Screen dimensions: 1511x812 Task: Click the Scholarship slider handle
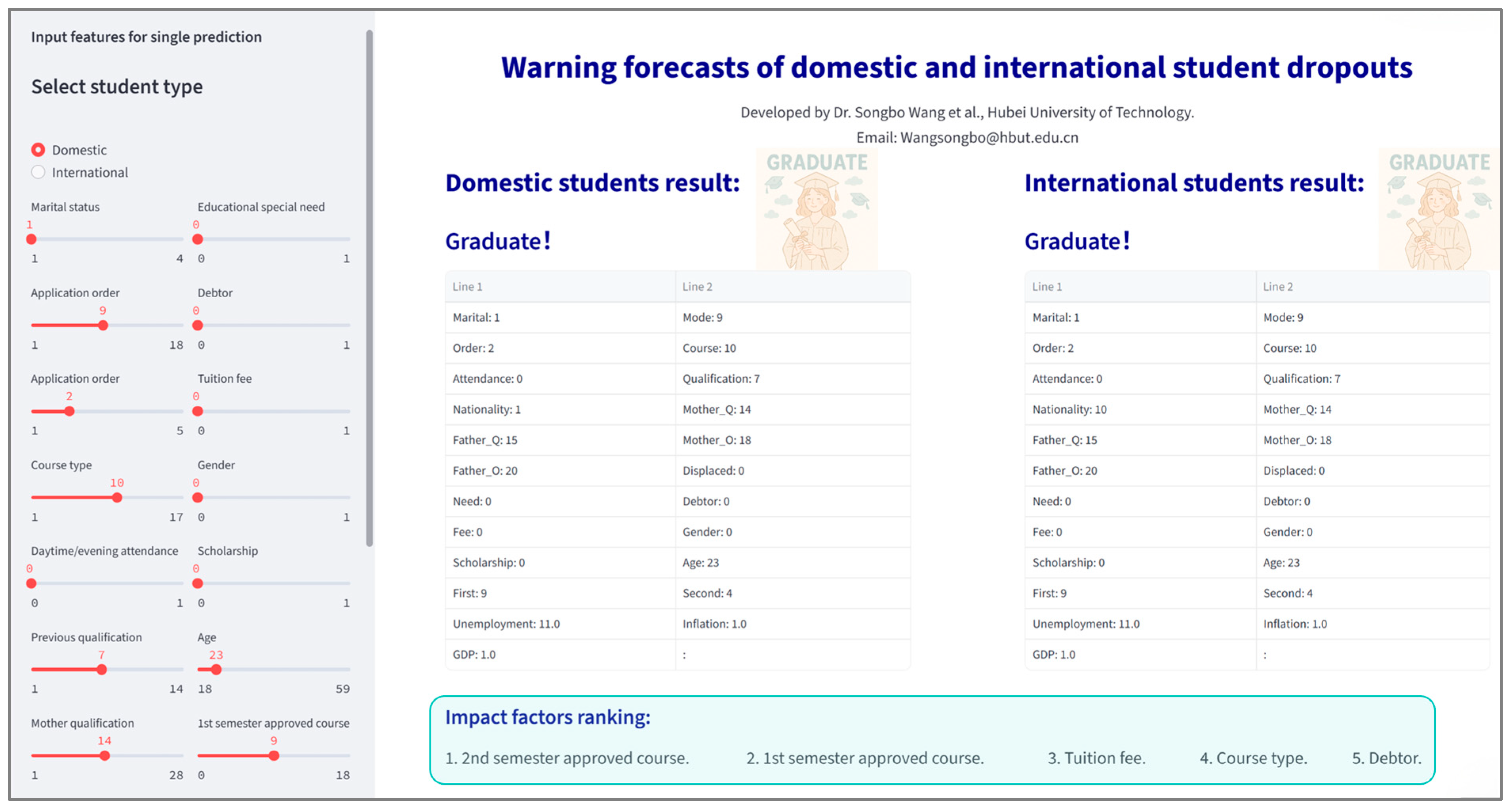click(198, 583)
